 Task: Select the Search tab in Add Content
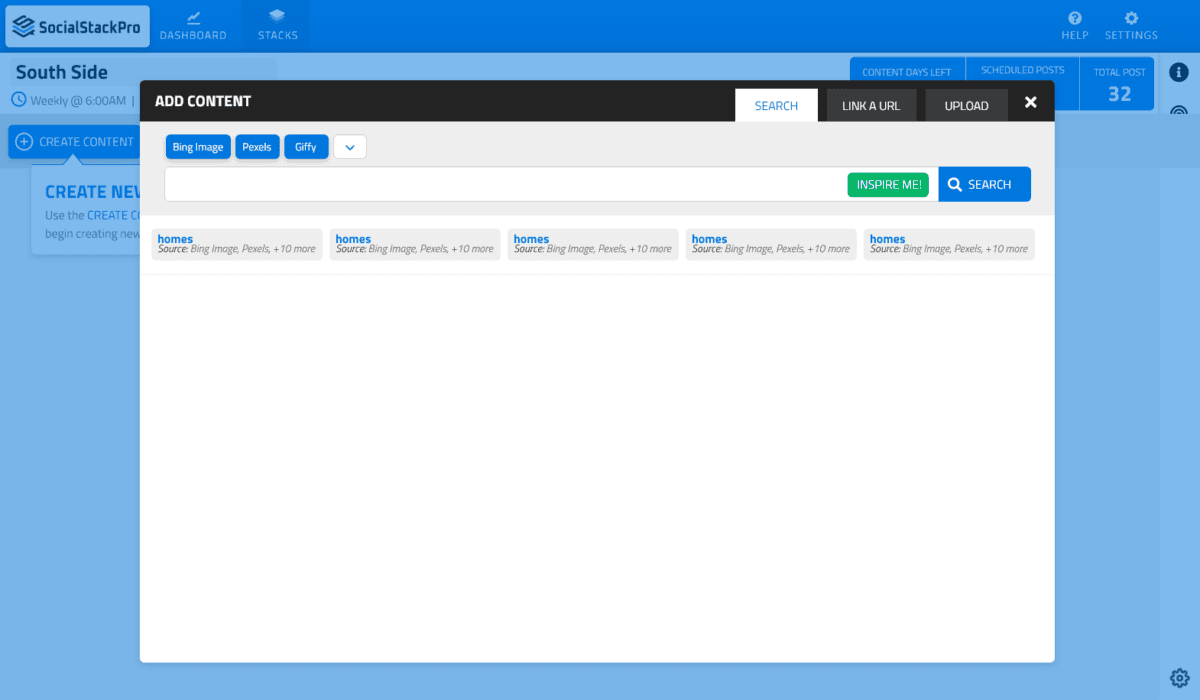coord(776,105)
